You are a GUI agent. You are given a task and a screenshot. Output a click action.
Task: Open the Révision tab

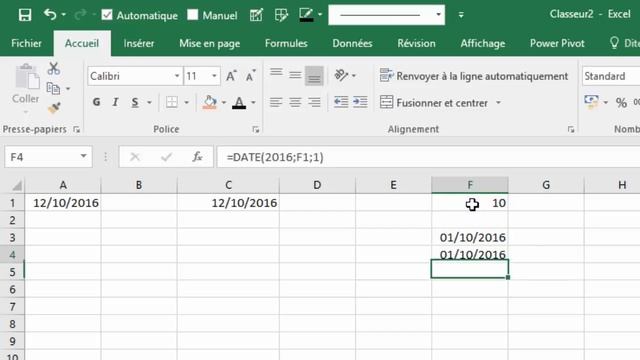(x=416, y=43)
